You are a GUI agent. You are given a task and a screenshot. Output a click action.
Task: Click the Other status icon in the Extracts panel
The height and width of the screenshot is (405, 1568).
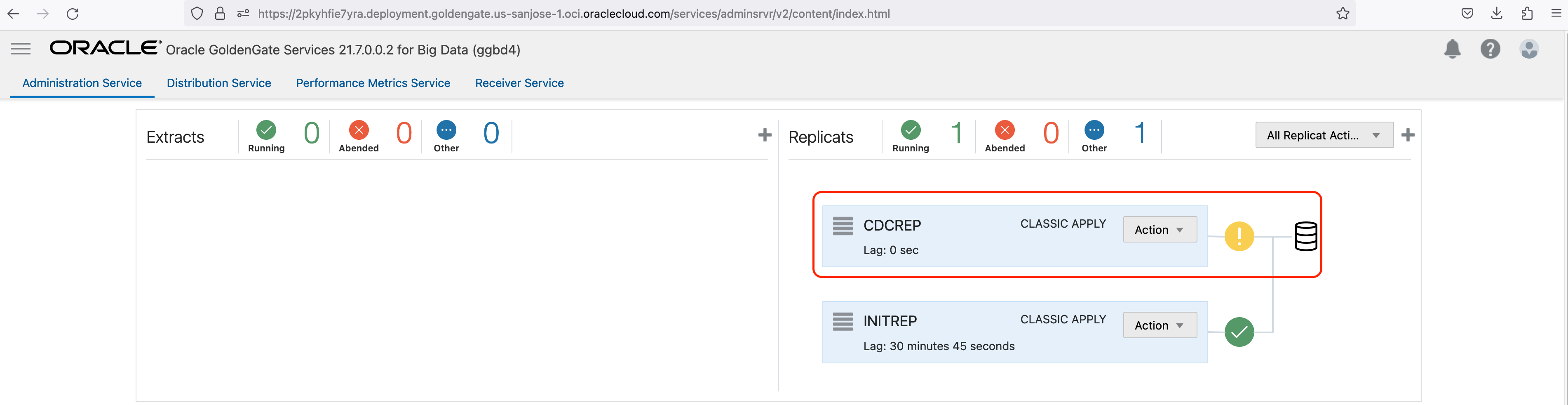(x=446, y=129)
